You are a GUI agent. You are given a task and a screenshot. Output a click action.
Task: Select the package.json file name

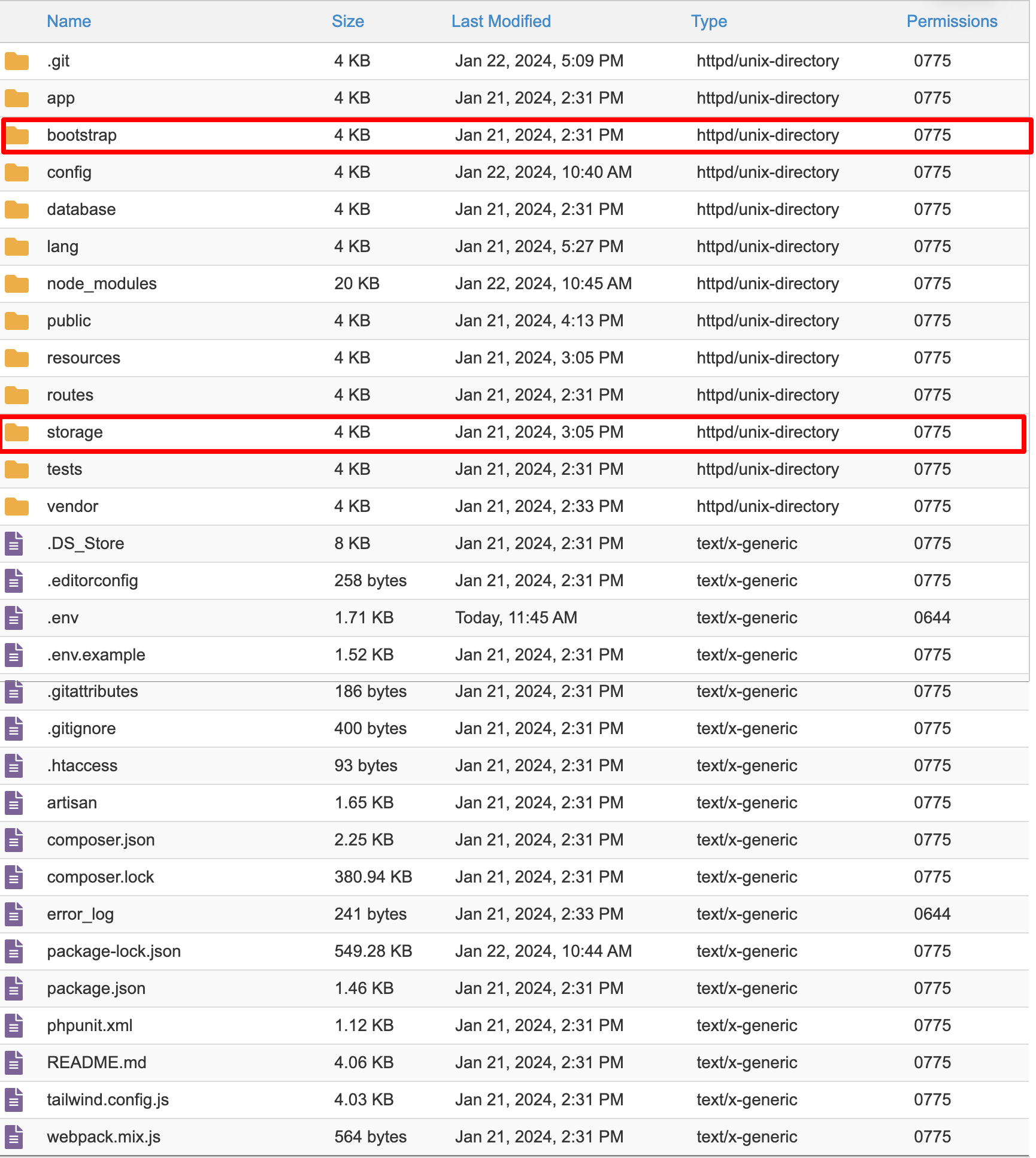[96, 989]
